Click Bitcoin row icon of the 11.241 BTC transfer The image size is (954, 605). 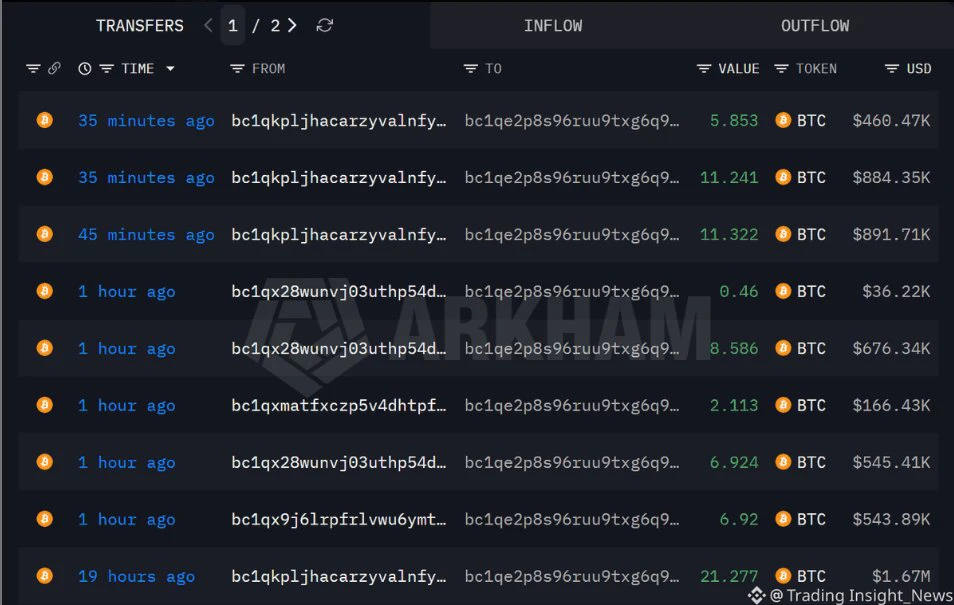tap(44, 177)
